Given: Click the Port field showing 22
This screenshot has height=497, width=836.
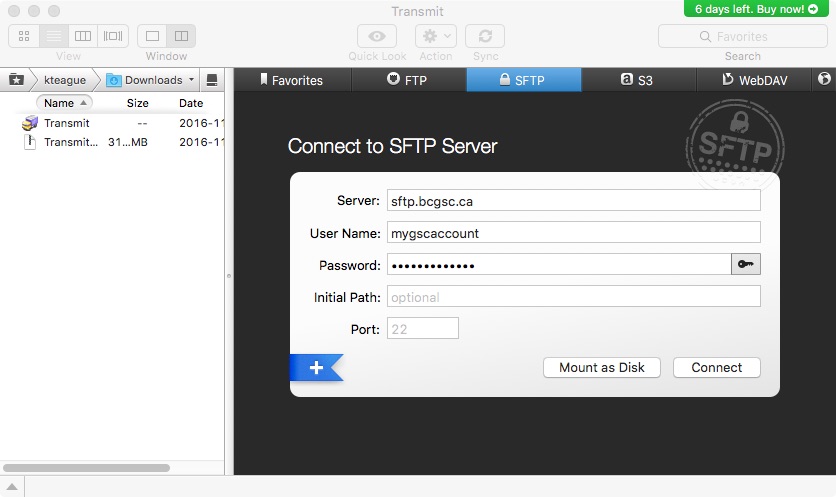Looking at the screenshot, I should (x=423, y=328).
